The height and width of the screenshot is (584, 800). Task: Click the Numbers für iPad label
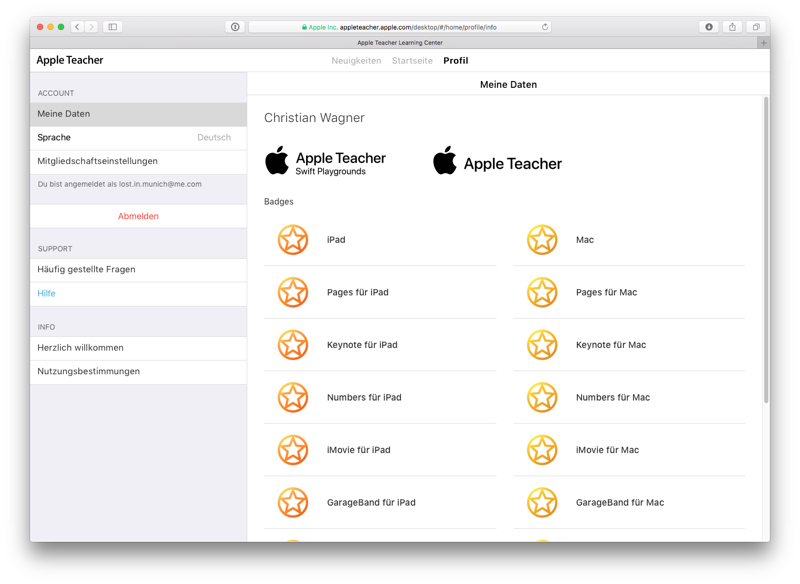[x=364, y=397]
